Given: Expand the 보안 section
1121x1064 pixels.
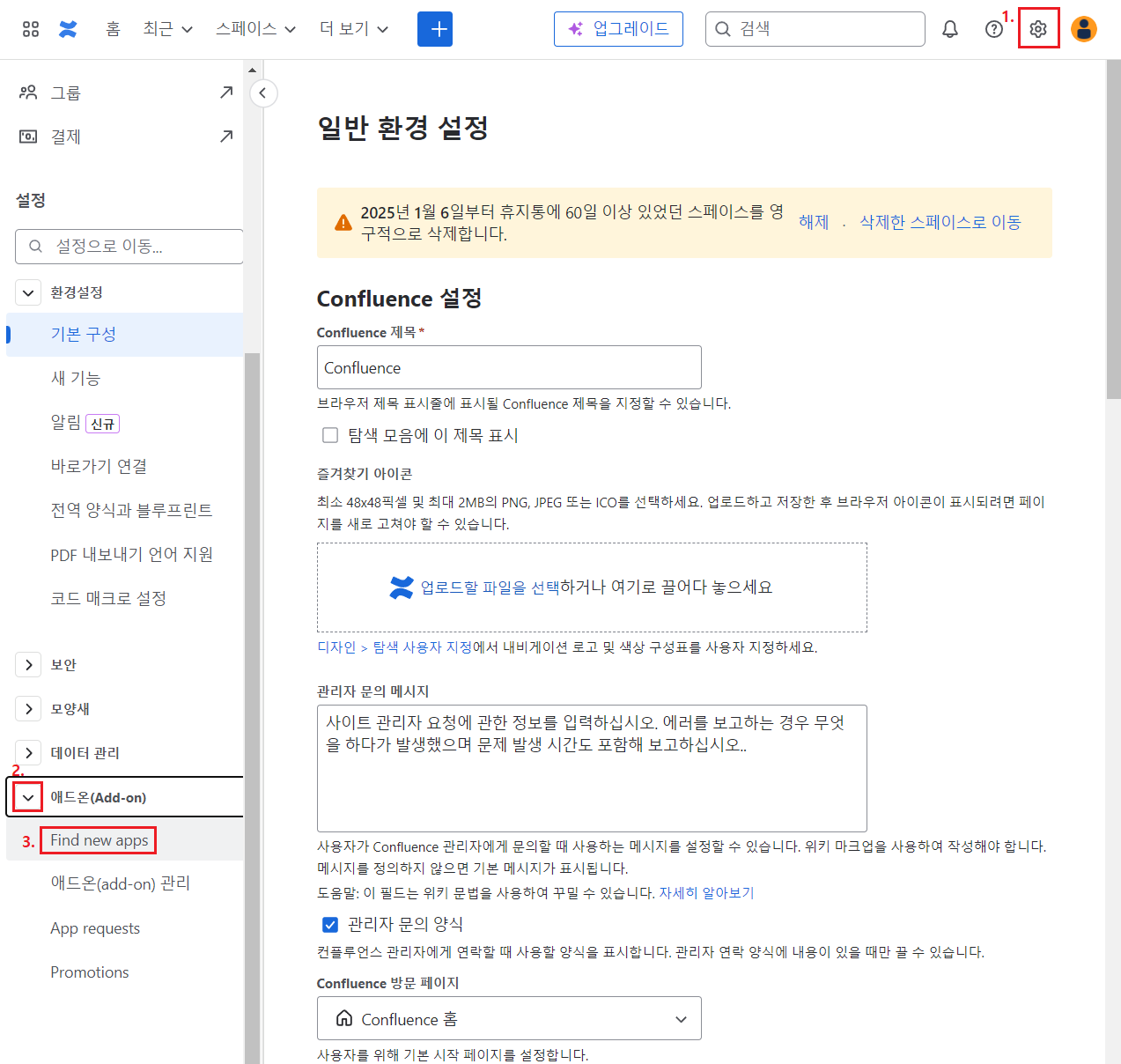Looking at the screenshot, I should (x=28, y=665).
